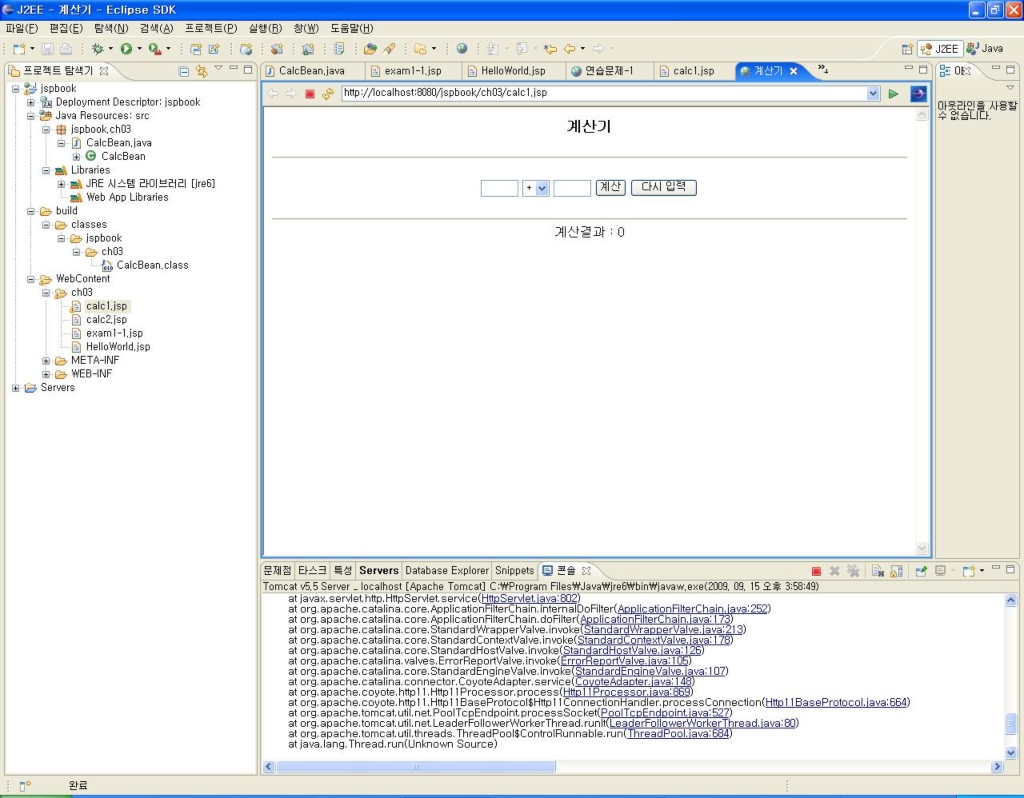Viewport: 1024px width, 798px height.
Task: Toggle Scroll Lock in console
Action: point(897,571)
